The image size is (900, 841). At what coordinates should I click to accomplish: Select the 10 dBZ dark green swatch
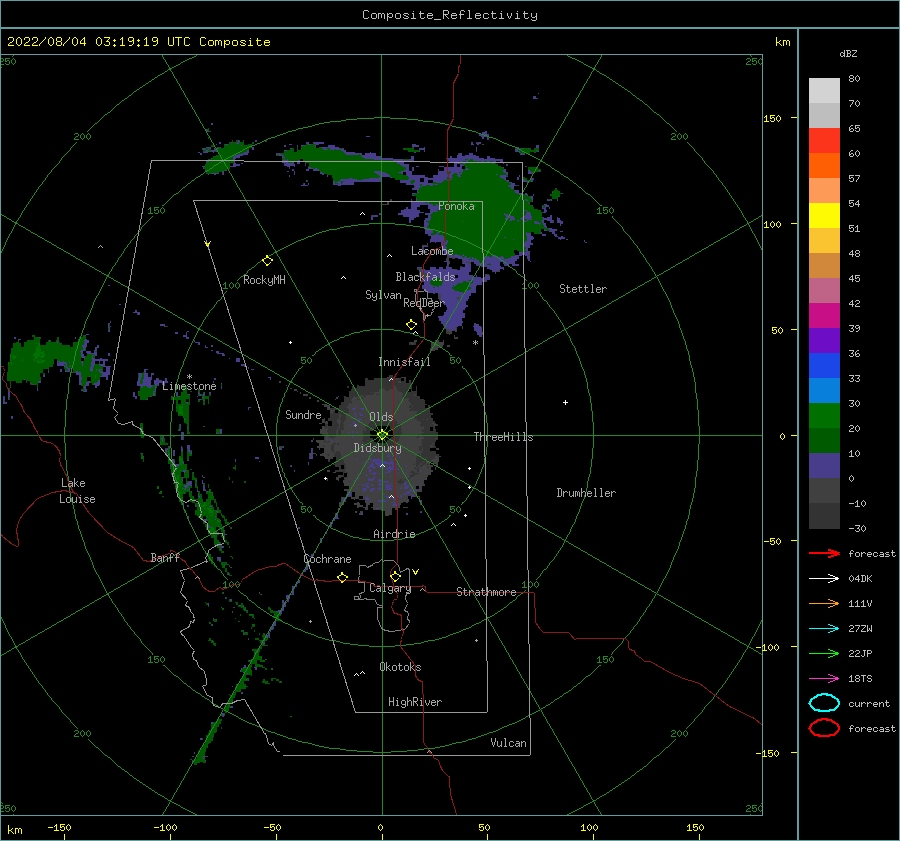824,440
